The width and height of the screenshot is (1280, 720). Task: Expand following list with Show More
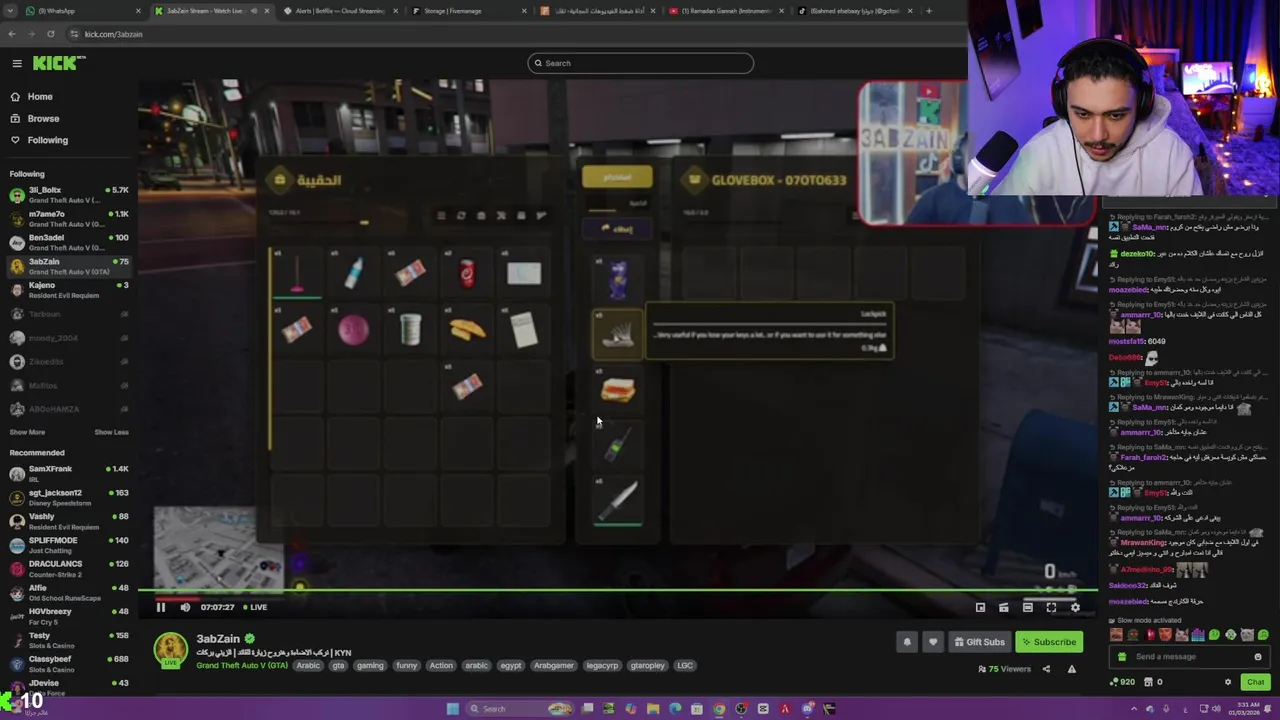pos(27,432)
